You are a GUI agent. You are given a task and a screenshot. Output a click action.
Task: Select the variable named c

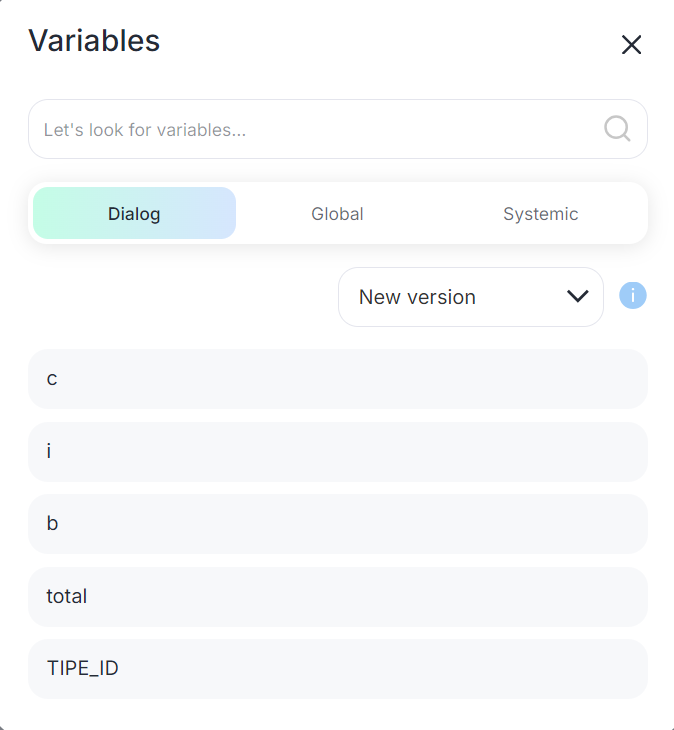(337, 379)
